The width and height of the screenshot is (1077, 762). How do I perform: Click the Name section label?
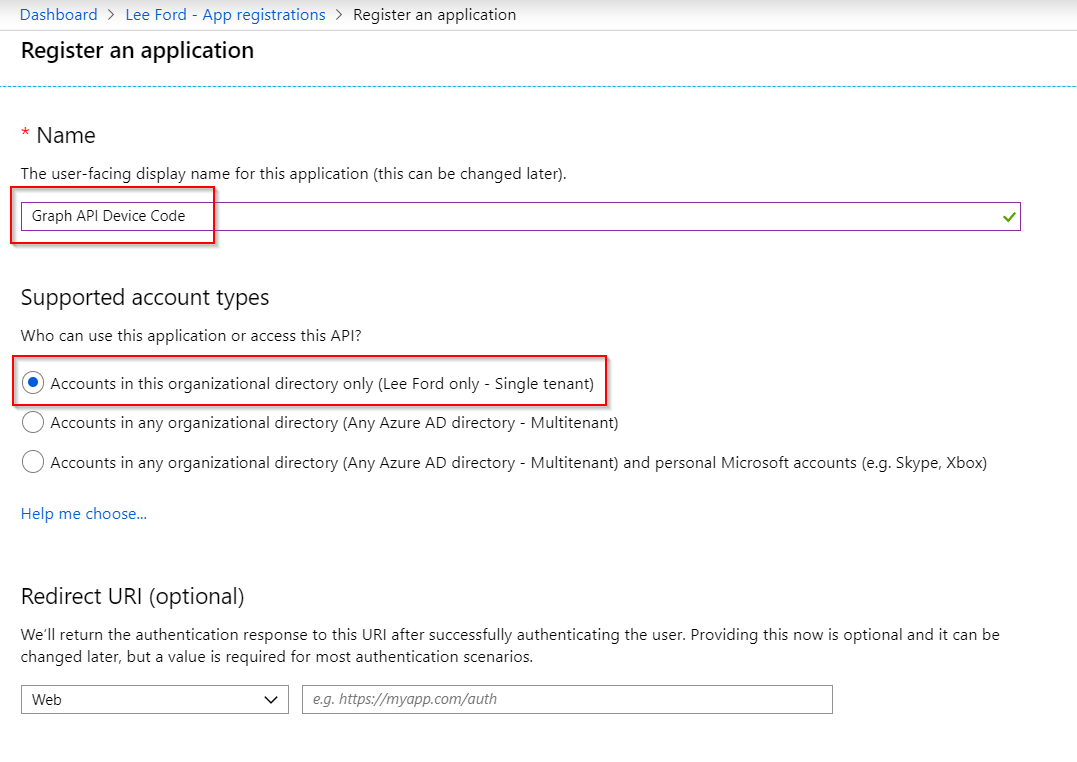[66, 135]
